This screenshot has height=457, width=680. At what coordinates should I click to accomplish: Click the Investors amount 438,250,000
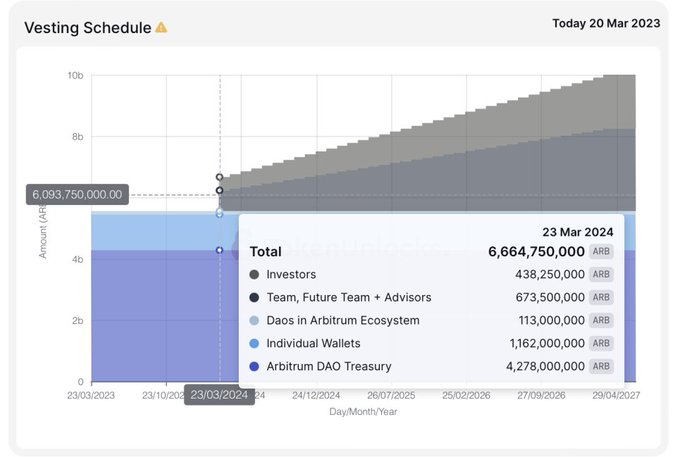click(x=550, y=274)
